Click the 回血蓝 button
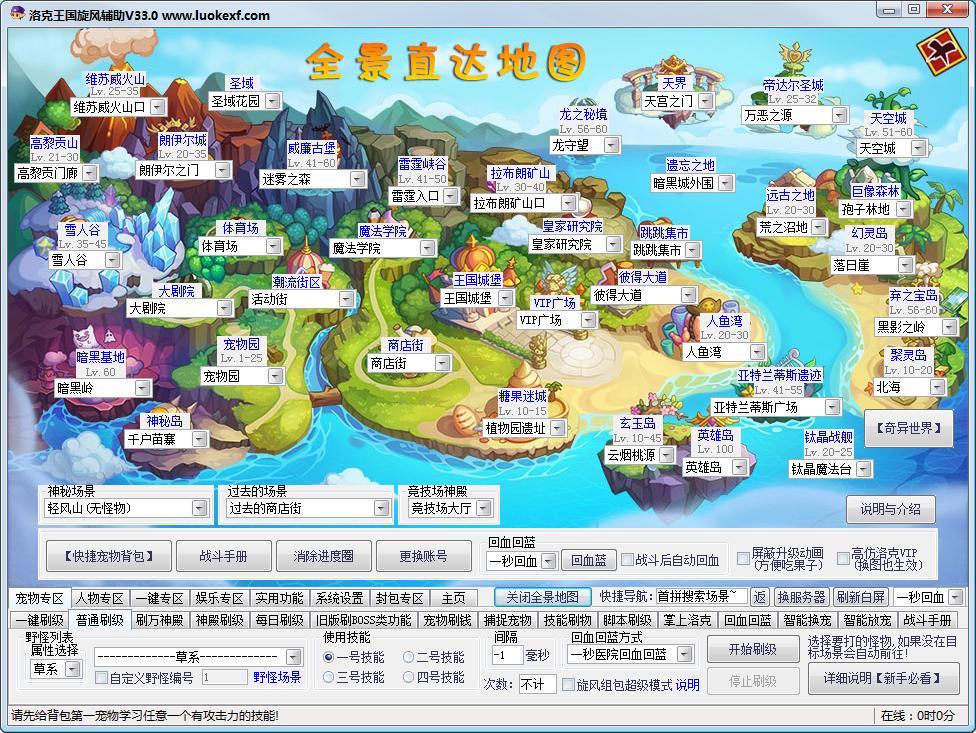976x733 pixels. [588, 561]
